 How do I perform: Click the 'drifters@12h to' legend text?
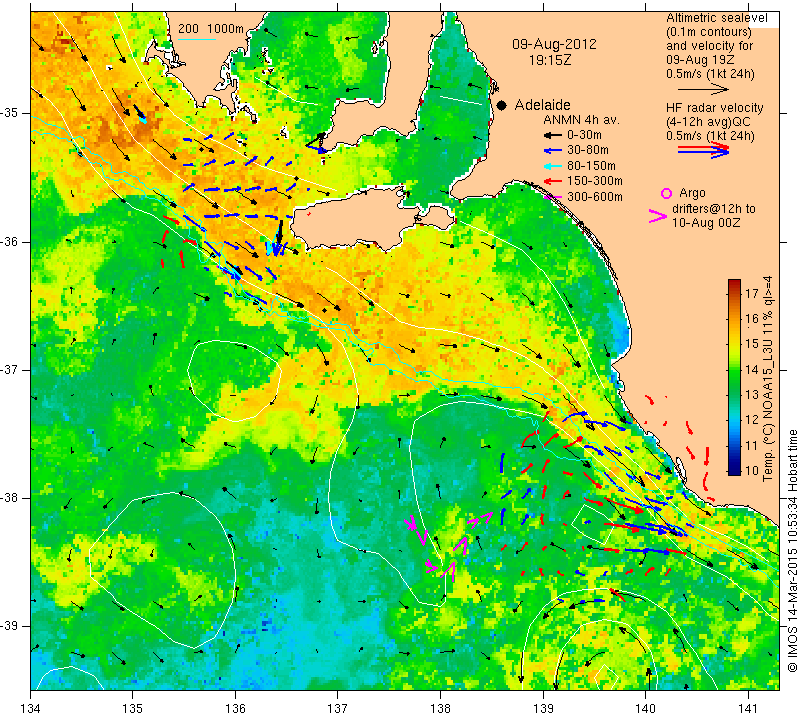714,209
